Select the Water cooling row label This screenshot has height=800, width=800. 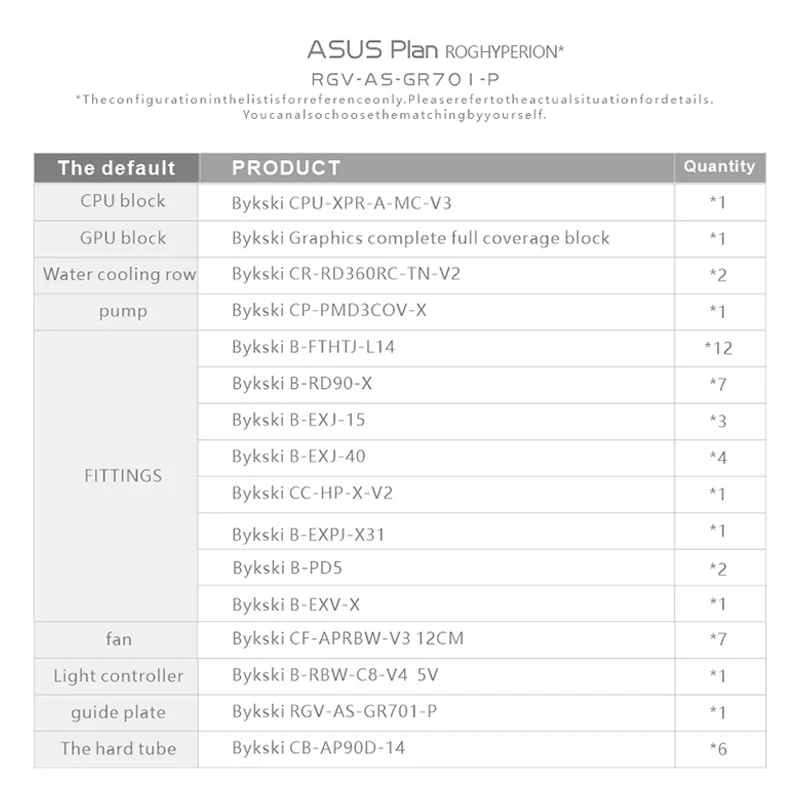tap(119, 274)
